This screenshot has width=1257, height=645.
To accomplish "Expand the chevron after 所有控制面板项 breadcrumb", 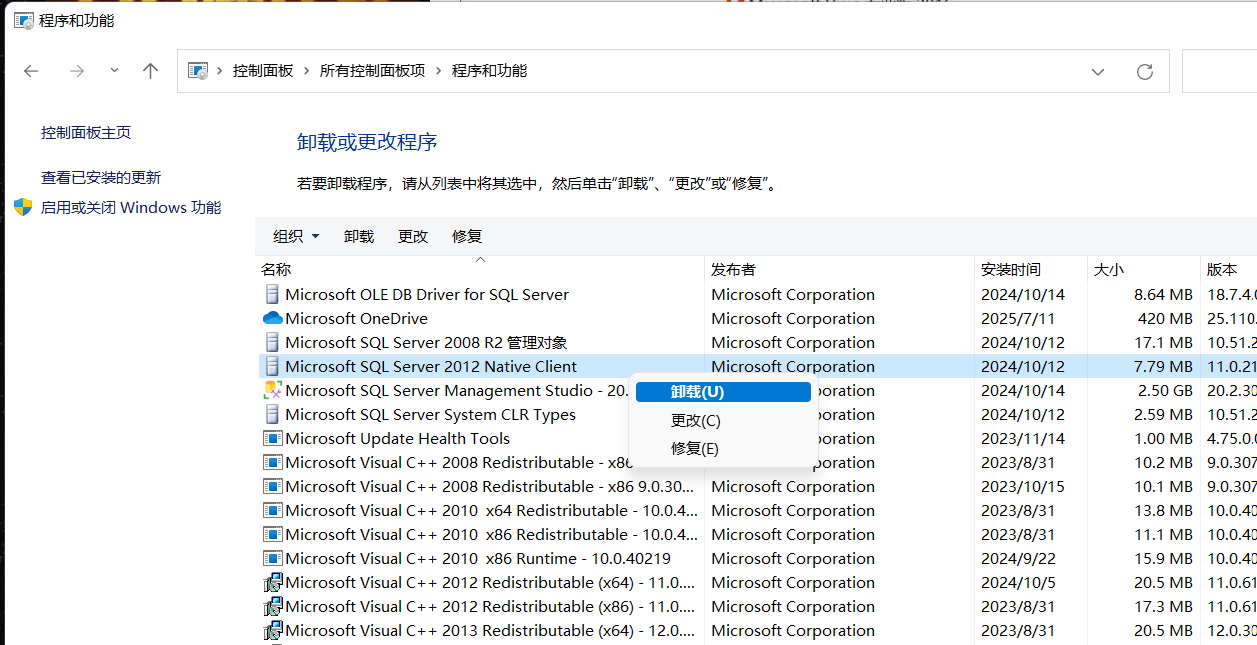I will coord(438,71).
